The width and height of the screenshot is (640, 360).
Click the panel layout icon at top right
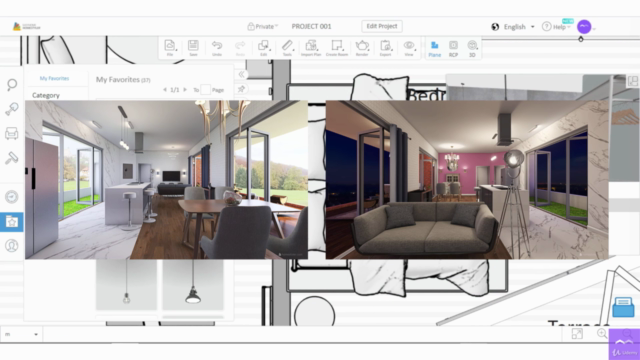point(633,81)
